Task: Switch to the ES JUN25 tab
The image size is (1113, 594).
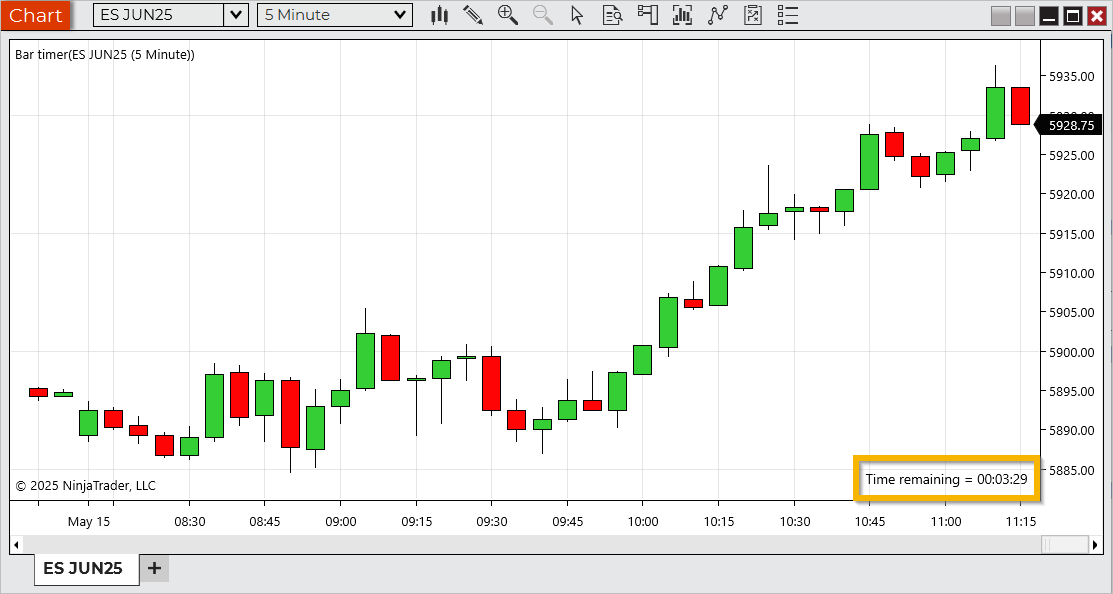Action: click(x=86, y=568)
